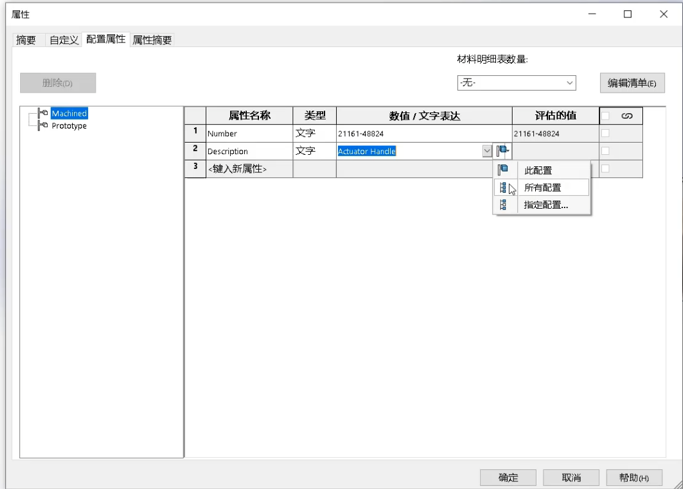Switch to the 自定义 tab
Image resolution: width=683 pixels, height=489 pixels.
point(63,40)
